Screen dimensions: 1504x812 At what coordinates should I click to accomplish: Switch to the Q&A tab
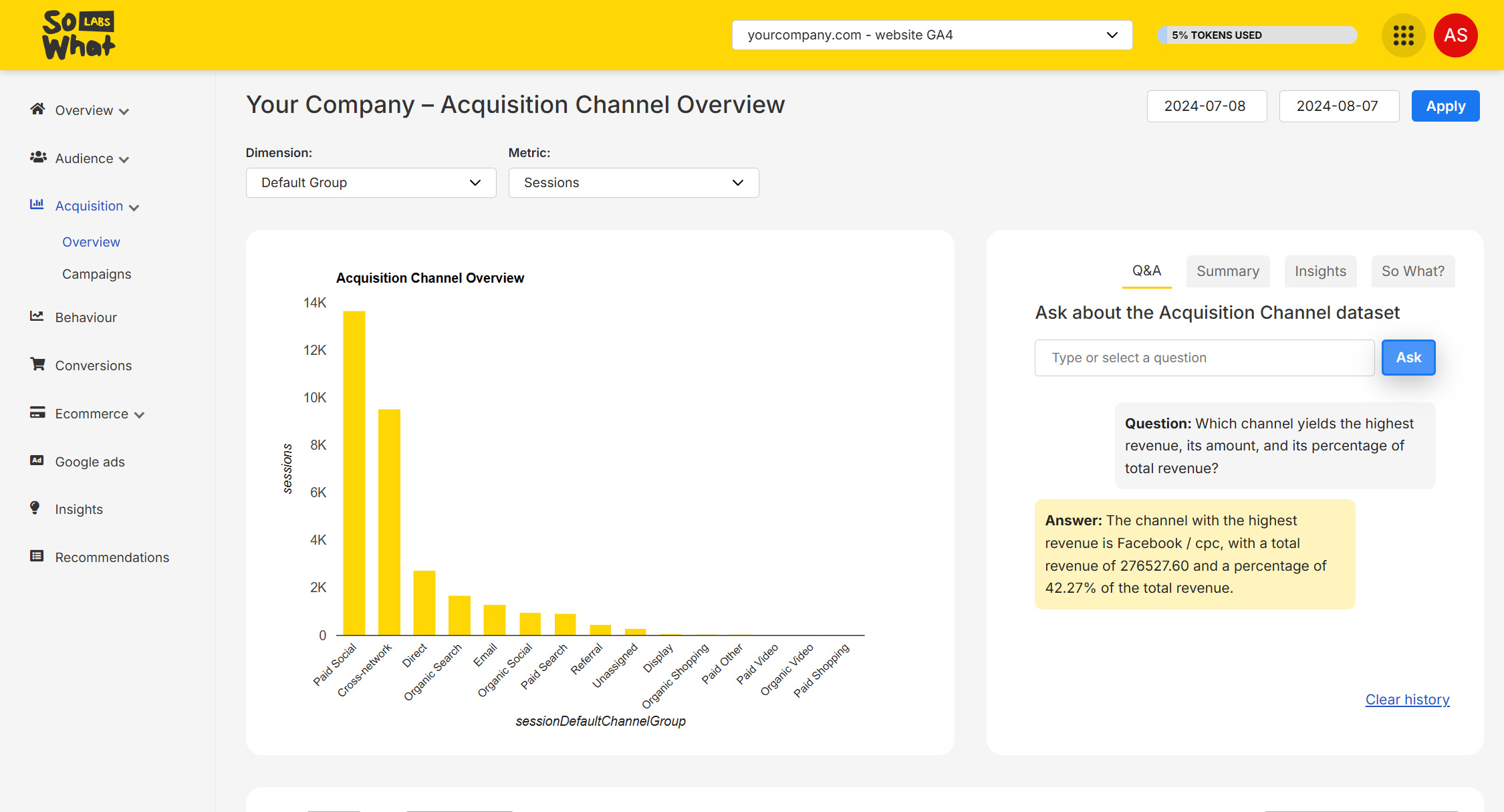click(x=1146, y=271)
